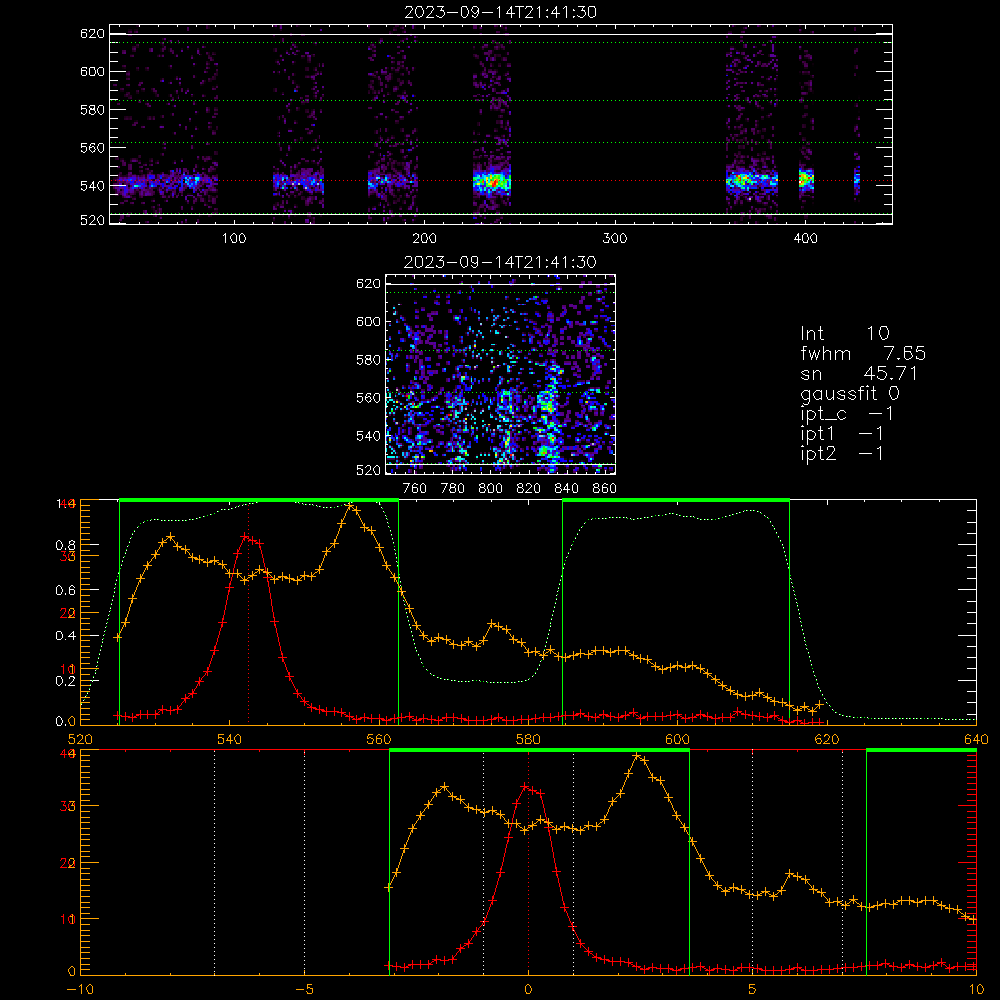
Task: Select the "sn 45.71" readout value
Action: point(858,373)
